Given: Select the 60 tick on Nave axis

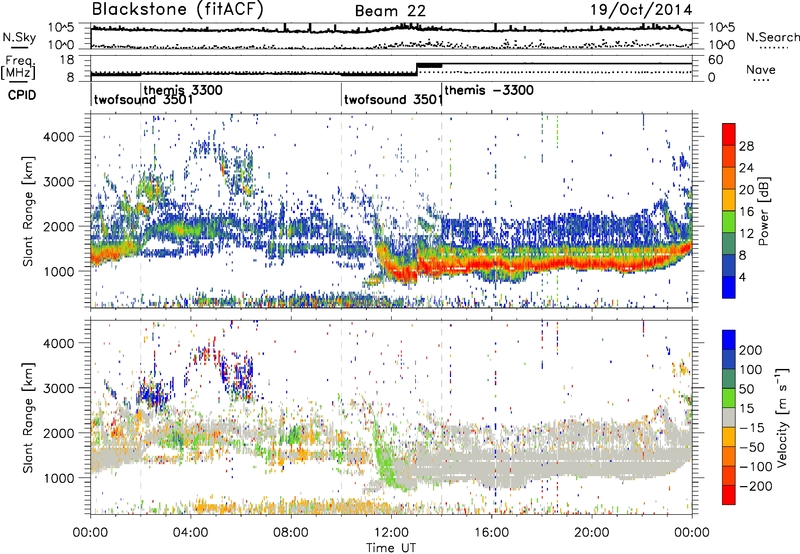Looking at the screenshot, I should (x=715, y=60).
